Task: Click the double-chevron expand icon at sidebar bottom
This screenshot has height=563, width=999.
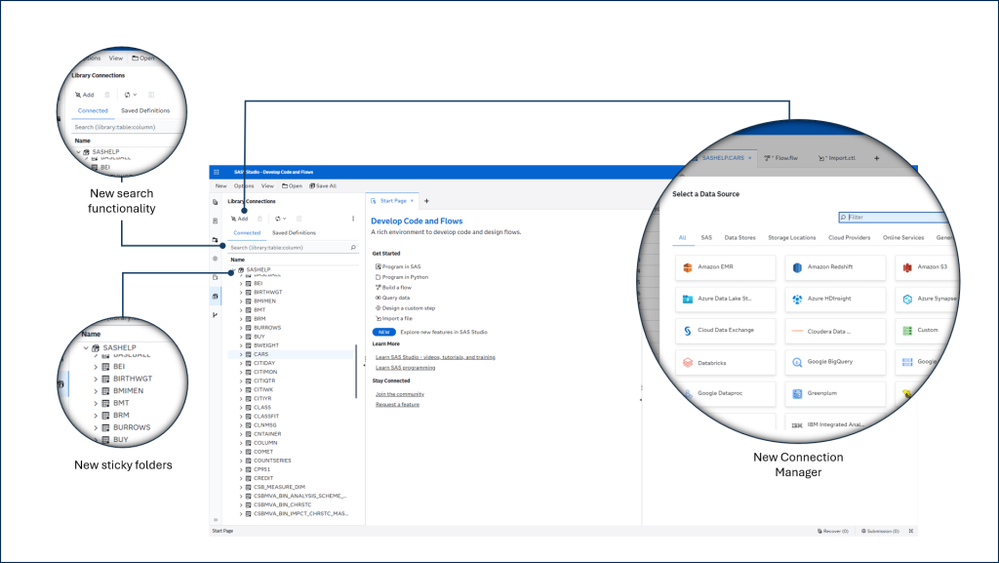Action: 215,520
